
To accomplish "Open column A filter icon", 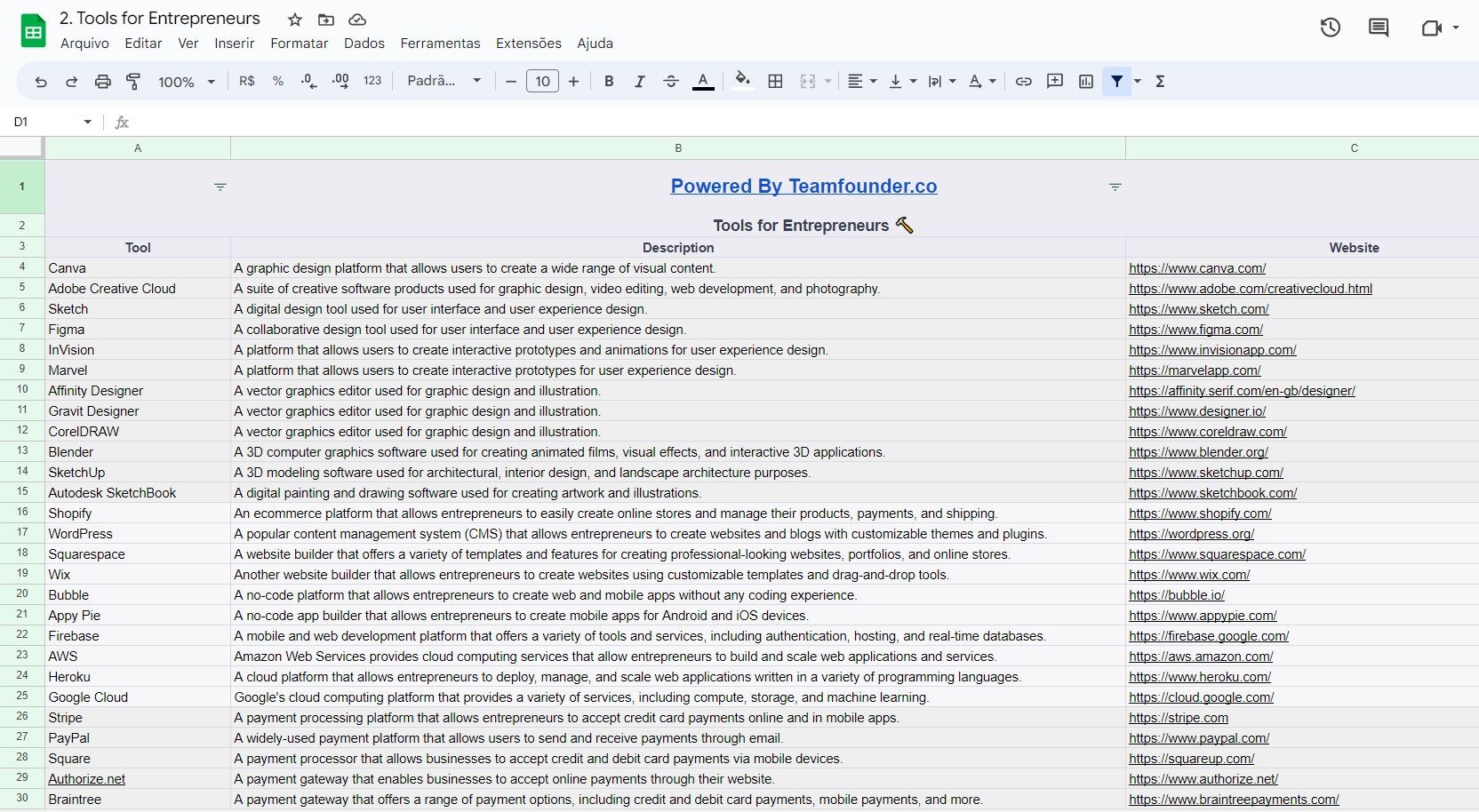I will coord(220,187).
